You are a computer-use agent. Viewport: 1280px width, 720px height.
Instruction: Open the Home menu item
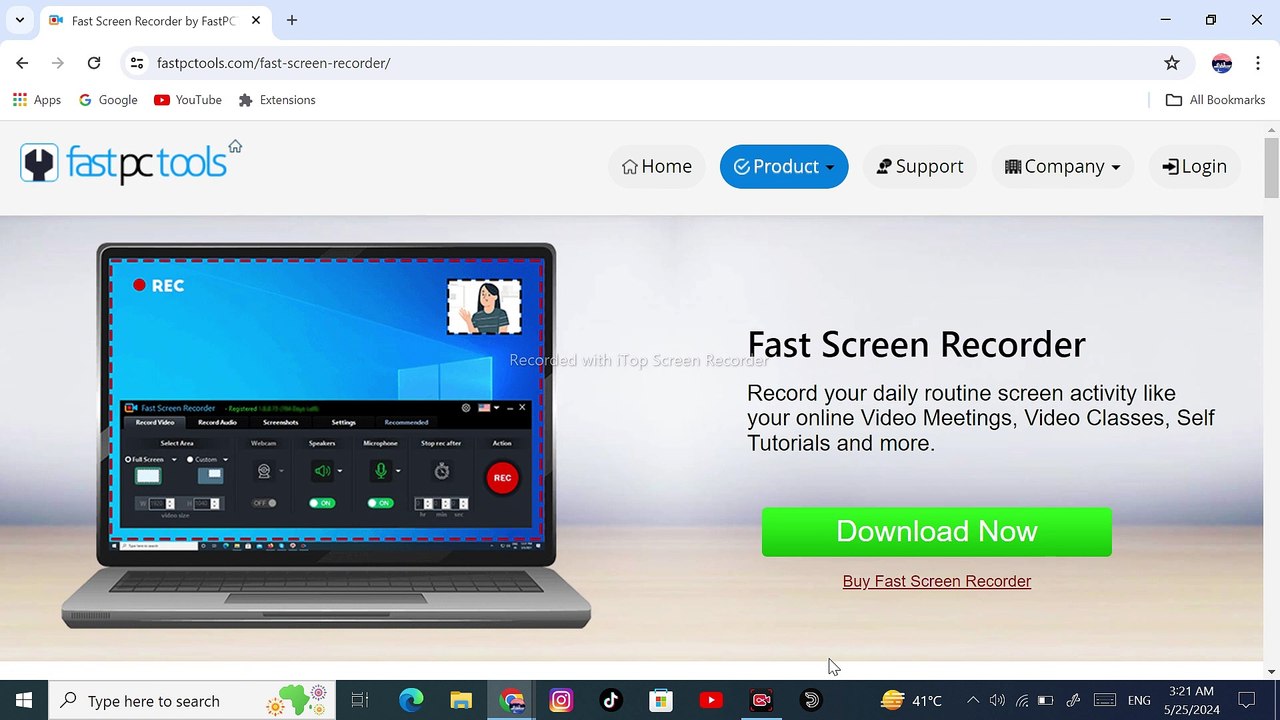(x=657, y=166)
